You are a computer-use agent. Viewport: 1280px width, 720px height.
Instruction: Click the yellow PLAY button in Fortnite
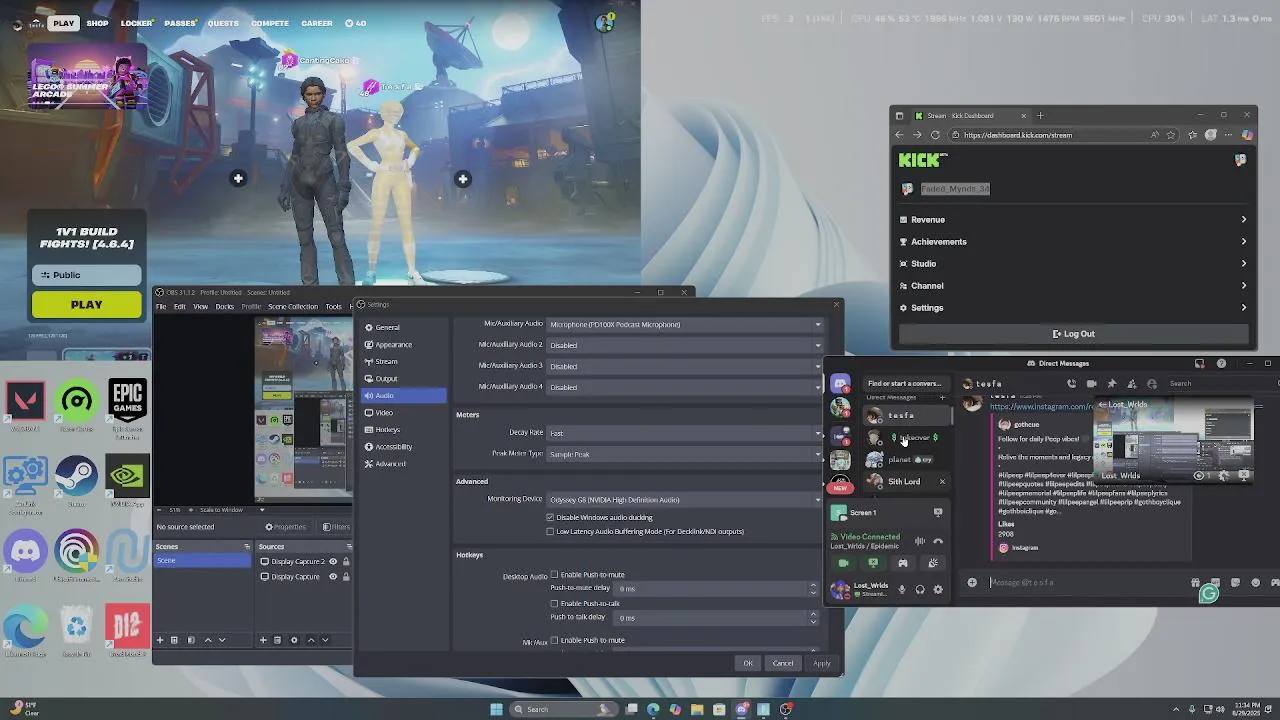click(86, 304)
